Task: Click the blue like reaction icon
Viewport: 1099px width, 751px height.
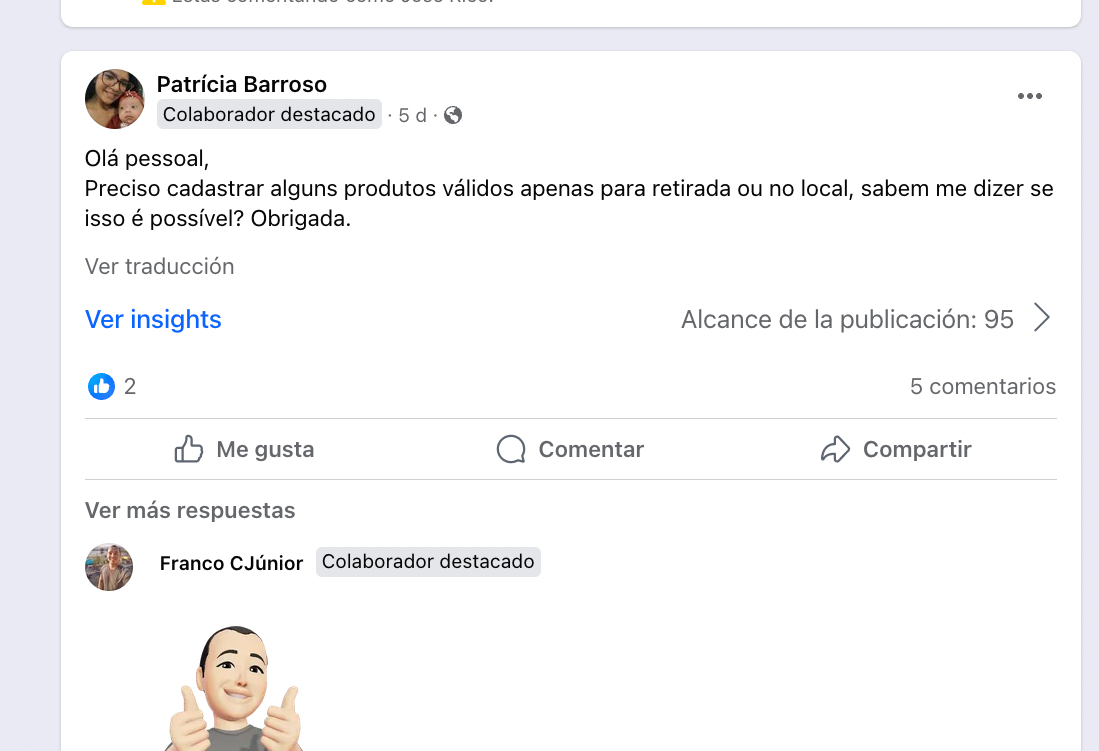Action: 101,386
